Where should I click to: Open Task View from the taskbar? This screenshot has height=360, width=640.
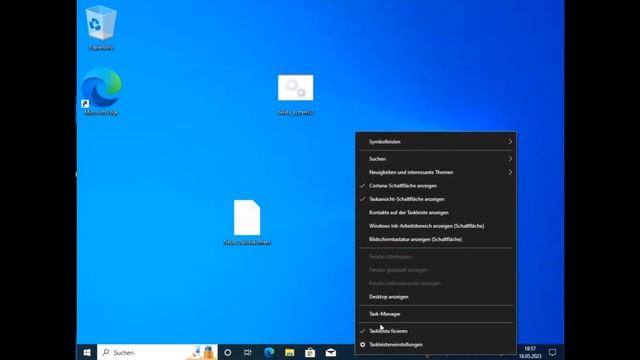point(248,352)
